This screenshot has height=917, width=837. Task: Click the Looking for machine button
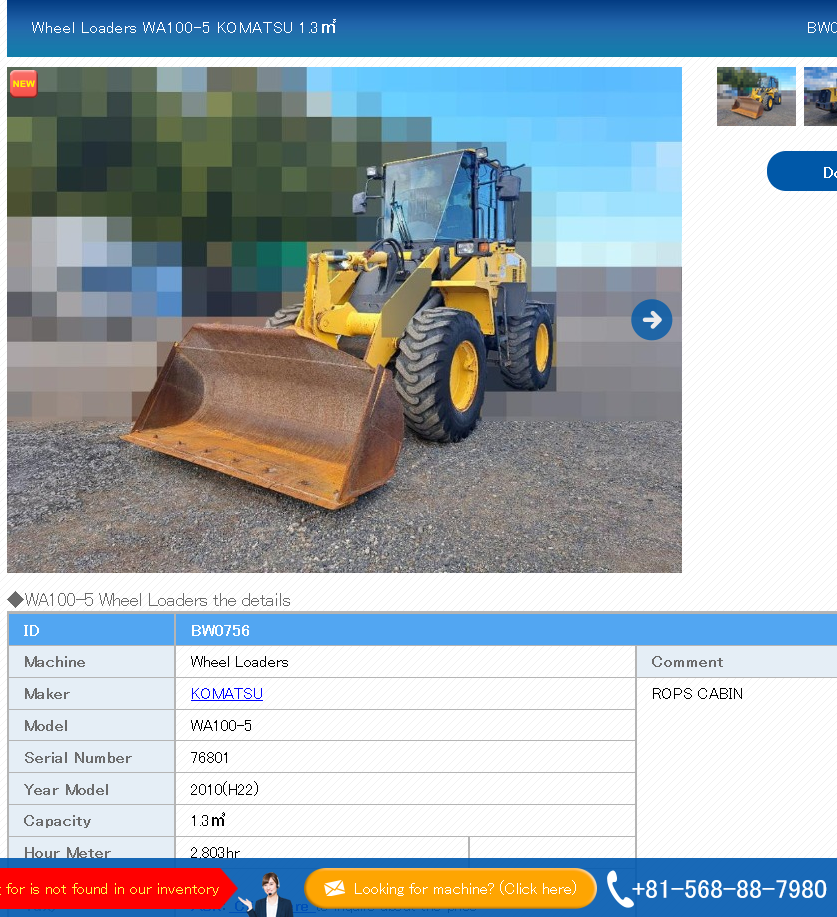[x=450, y=889]
